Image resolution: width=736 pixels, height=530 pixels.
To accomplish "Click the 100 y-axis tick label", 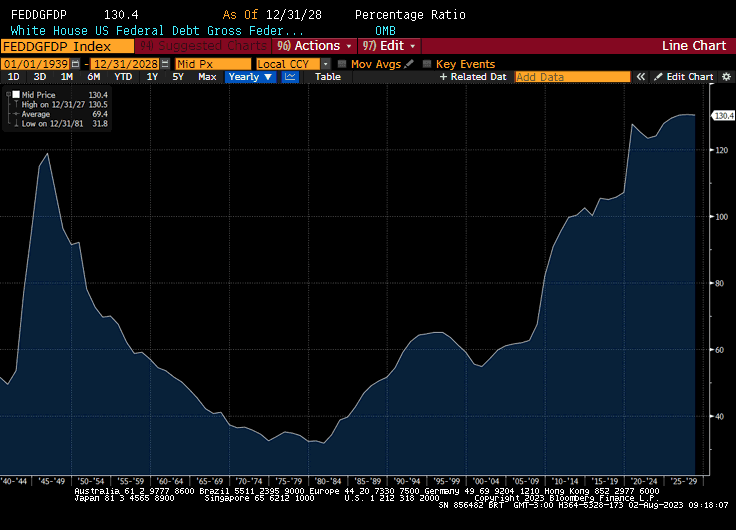I will (x=721, y=217).
